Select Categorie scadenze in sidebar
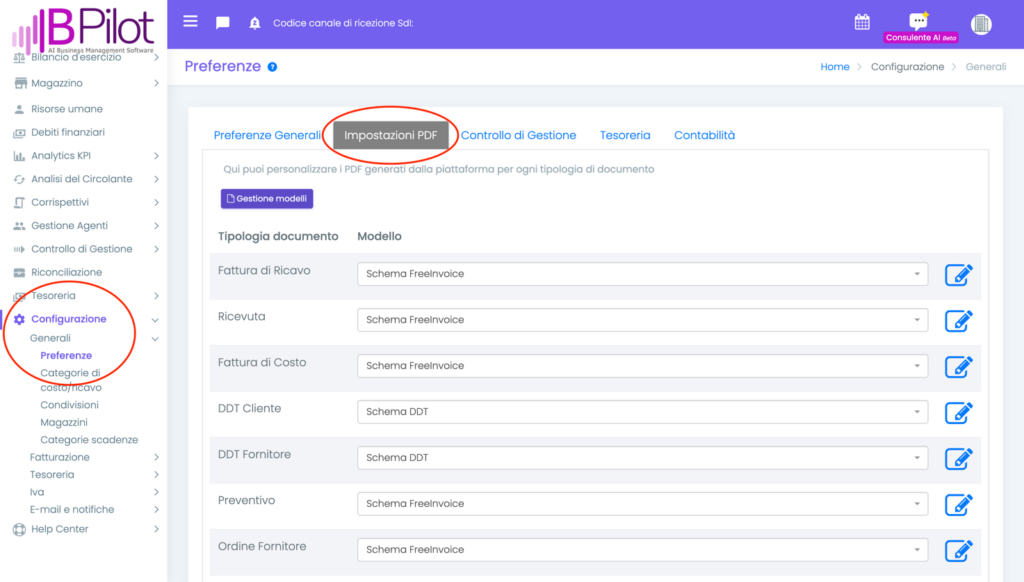This screenshot has height=582, width=1024. [x=89, y=440]
